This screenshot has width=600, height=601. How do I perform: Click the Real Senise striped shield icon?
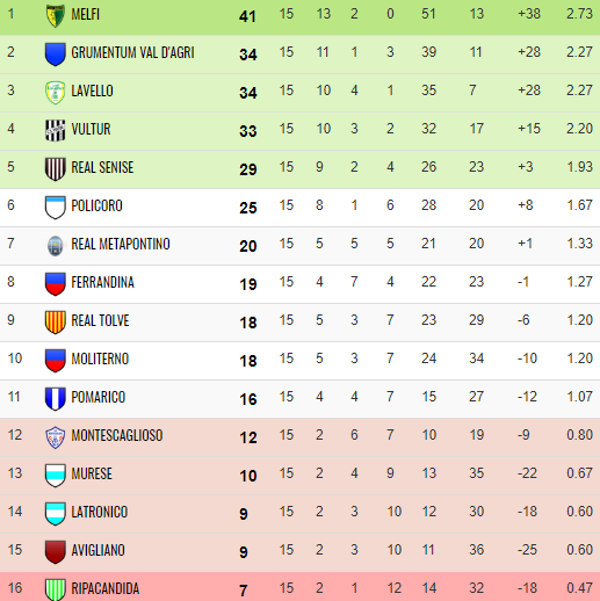[55, 169]
